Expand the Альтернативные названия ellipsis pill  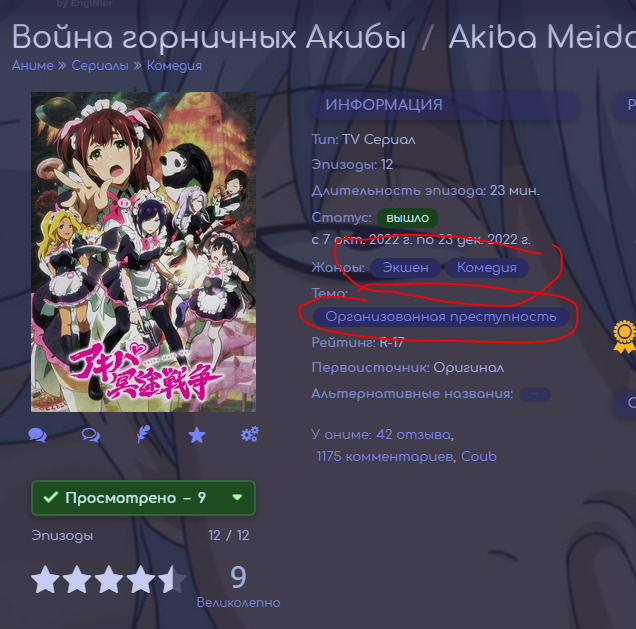point(535,394)
